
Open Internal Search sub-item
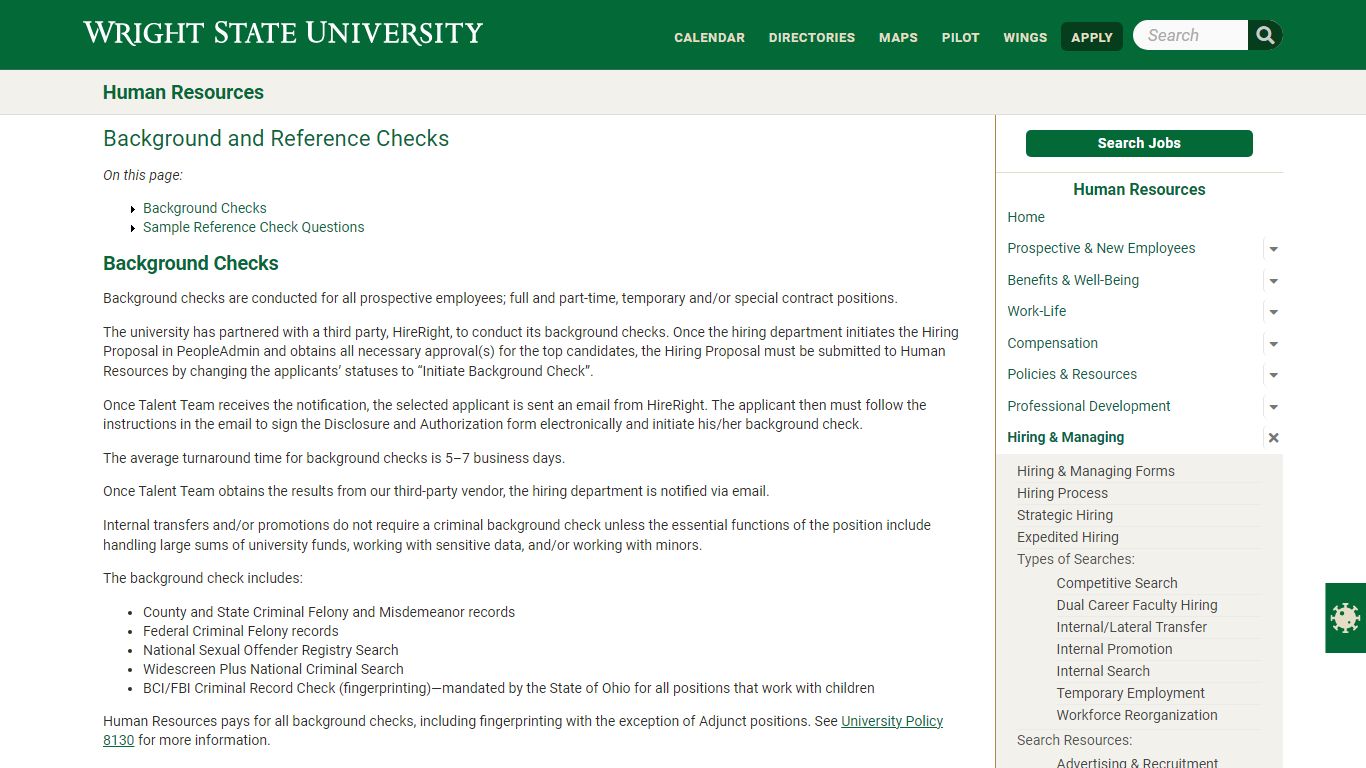[x=1103, y=671]
